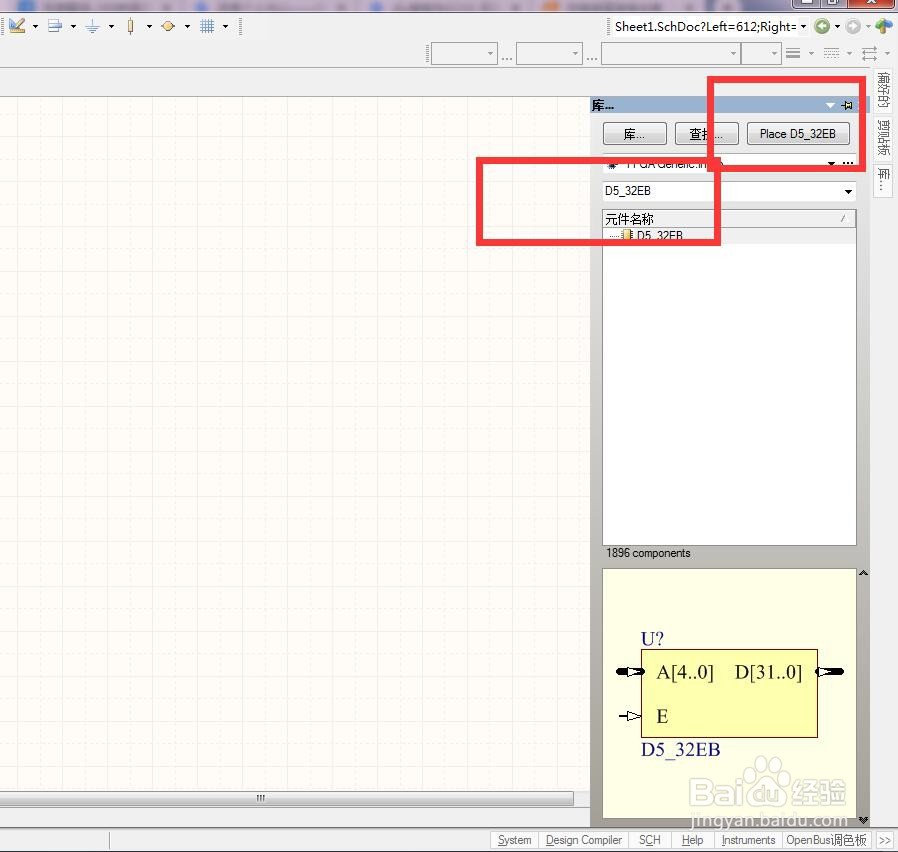Open the Help panel menu
The height and width of the screenshot is (852, 898).
(x=692, y=840)
